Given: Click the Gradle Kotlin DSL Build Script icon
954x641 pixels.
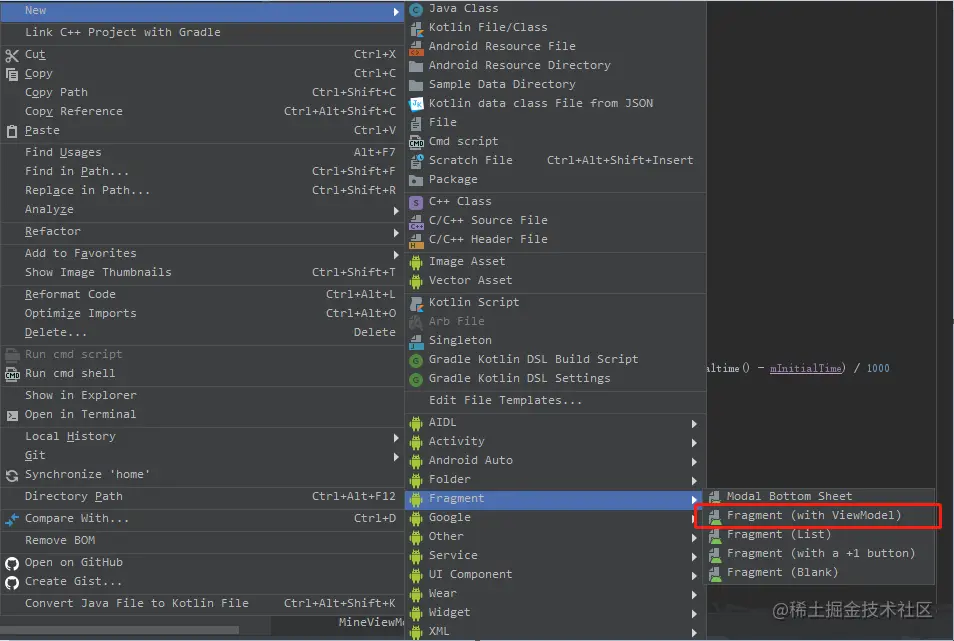Looking at the screenshot, I should 416,360.
